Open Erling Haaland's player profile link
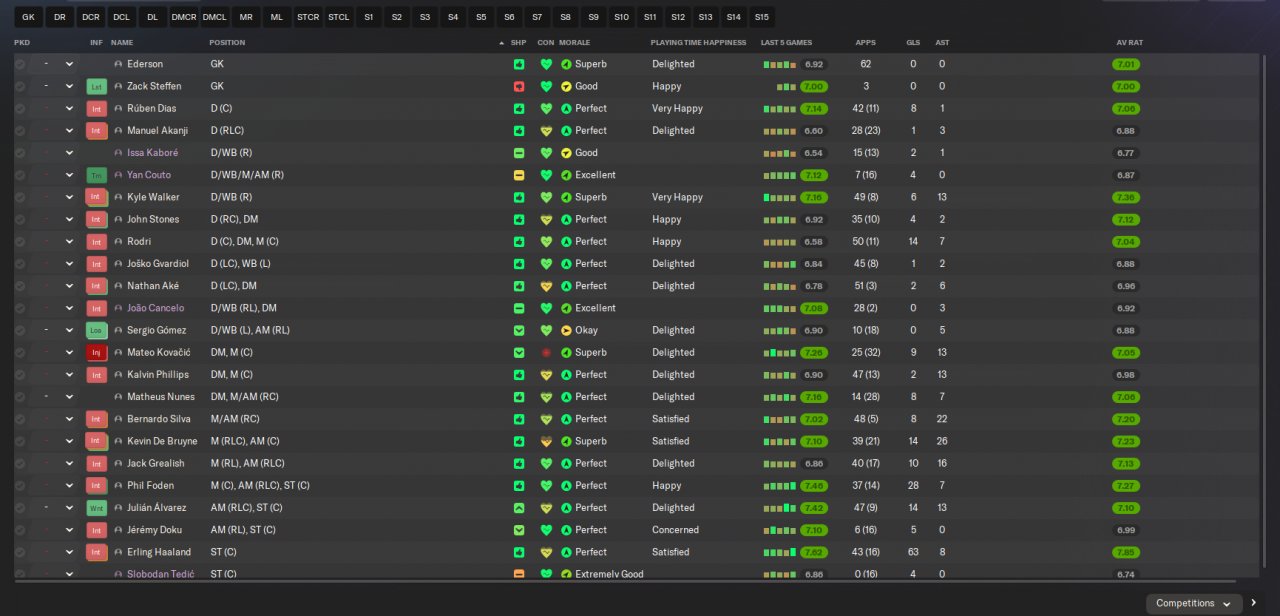Screen dimensions: 1280x616 [x=158, y=552]
